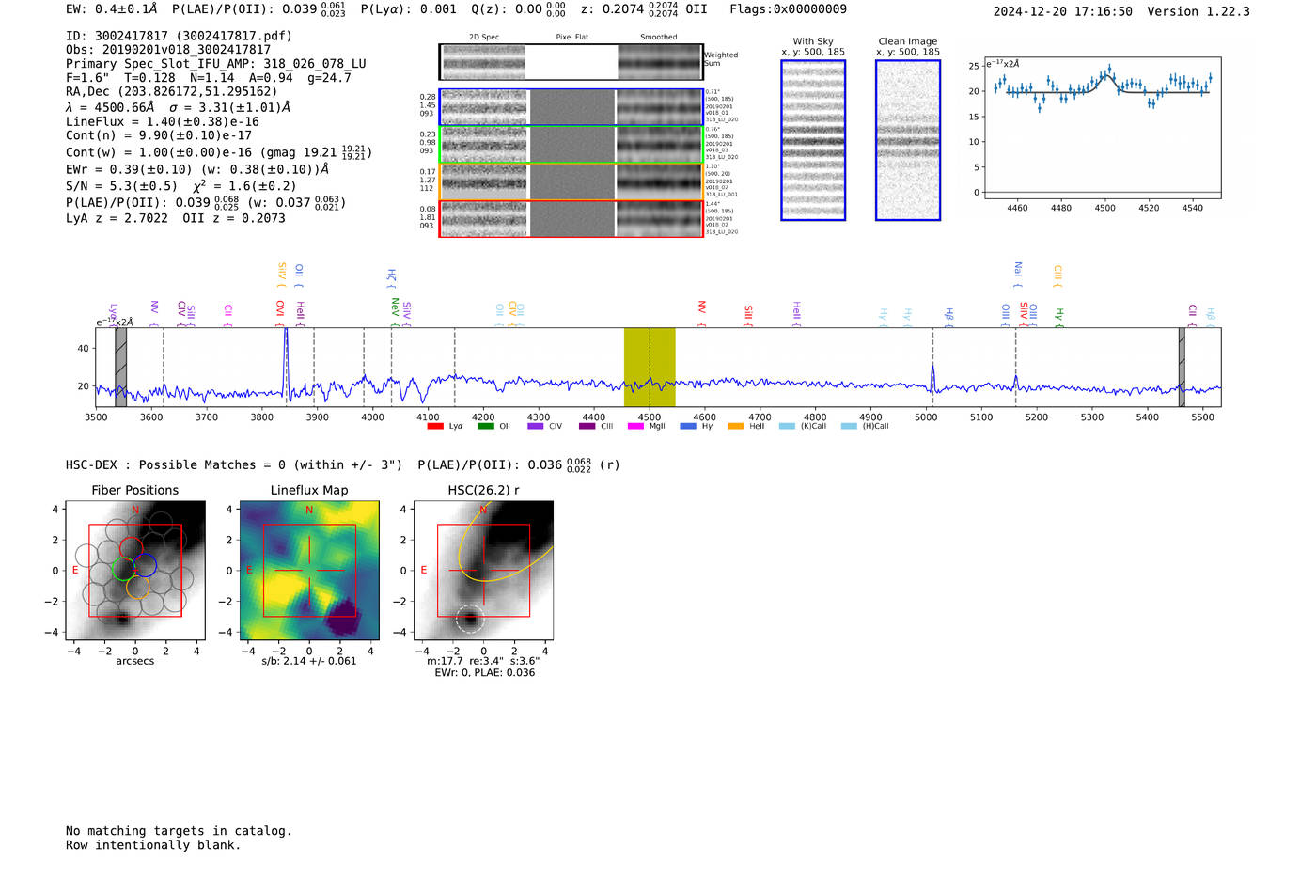Click the yellow highlighted band at 4500 Å
The width and height of the screenshot is (1316, 896).
pos(650,368)
